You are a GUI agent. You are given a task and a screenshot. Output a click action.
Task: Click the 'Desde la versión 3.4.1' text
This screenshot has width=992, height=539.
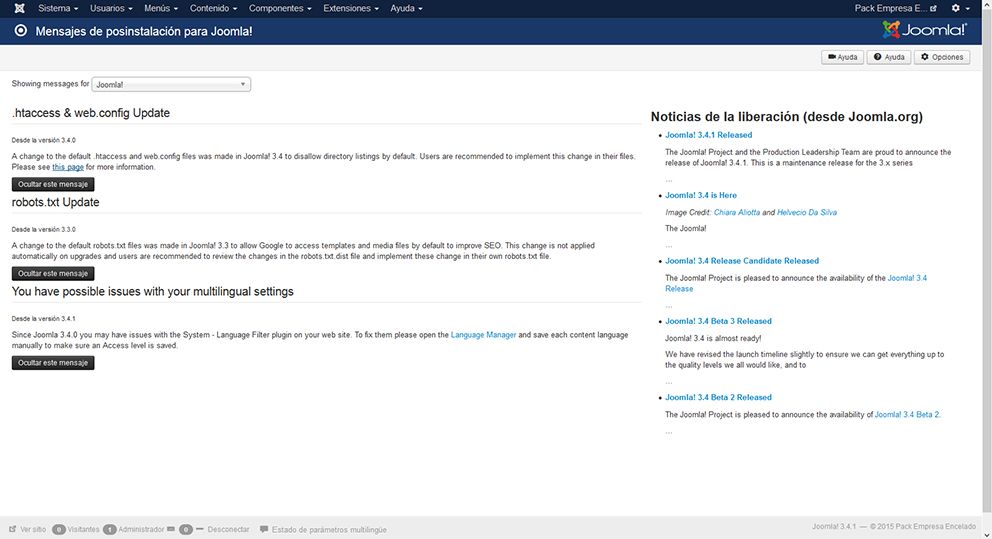click(x=44, y=318)
